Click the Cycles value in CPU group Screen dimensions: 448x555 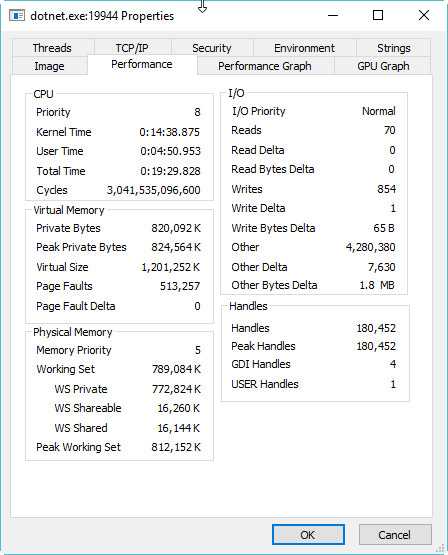tap(154, 190)
